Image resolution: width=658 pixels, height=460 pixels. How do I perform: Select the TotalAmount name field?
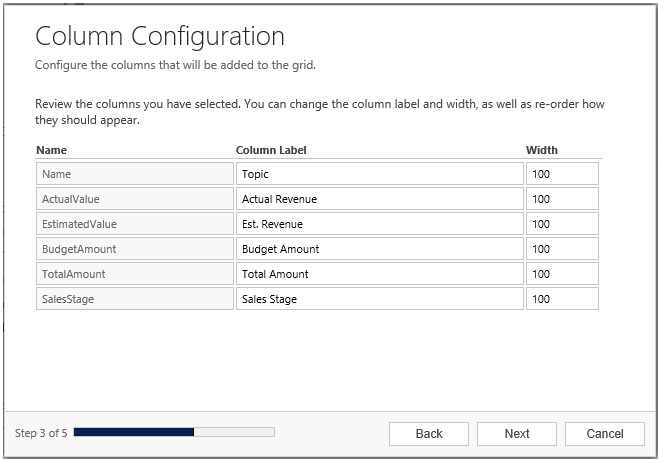(x=135, y=274)
